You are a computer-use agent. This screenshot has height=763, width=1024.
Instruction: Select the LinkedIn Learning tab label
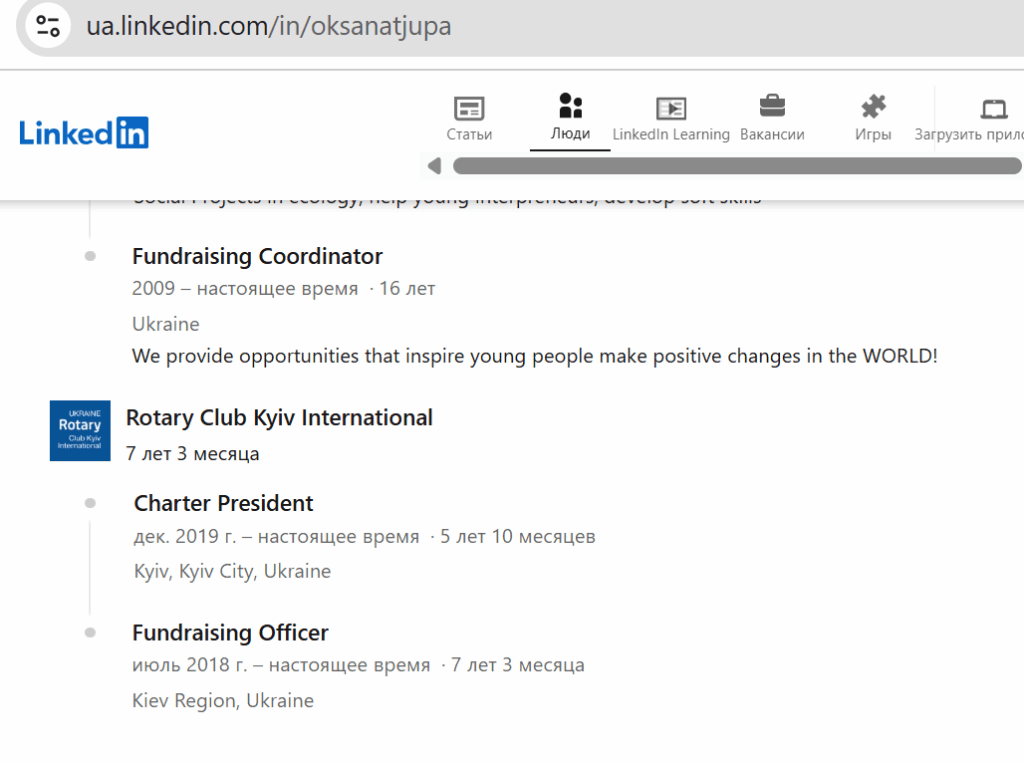pyautogui.click(x=671, y=134)
